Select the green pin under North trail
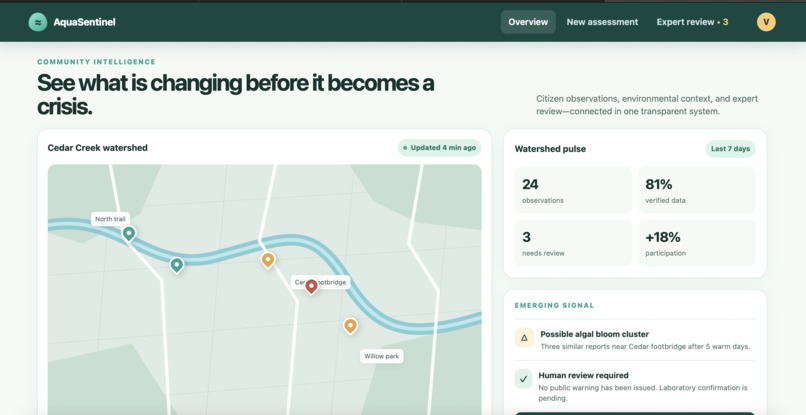This screenshot has height=415, width=806. (x=129, y=233)
